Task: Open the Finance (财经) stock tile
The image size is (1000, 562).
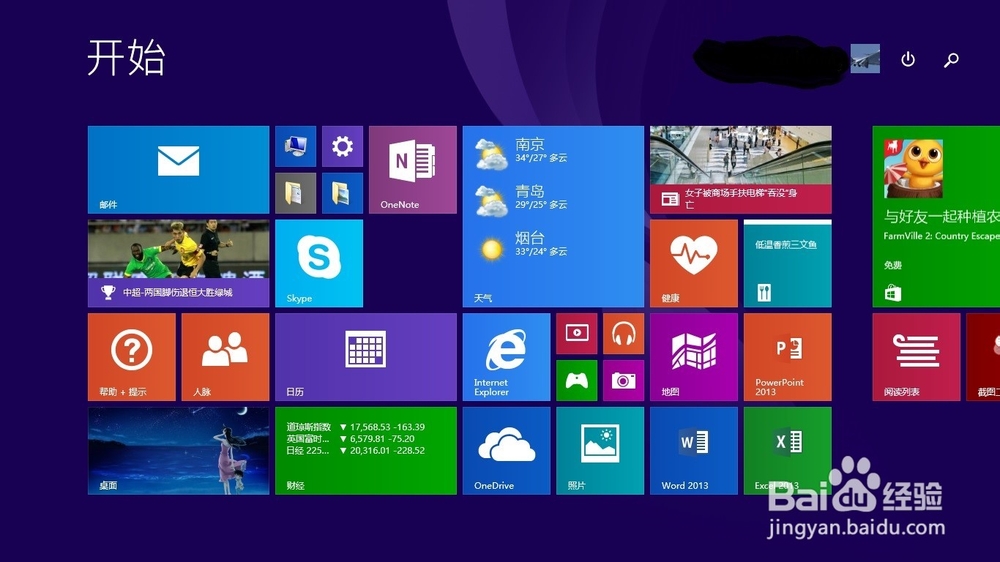Action: [366, 451]
